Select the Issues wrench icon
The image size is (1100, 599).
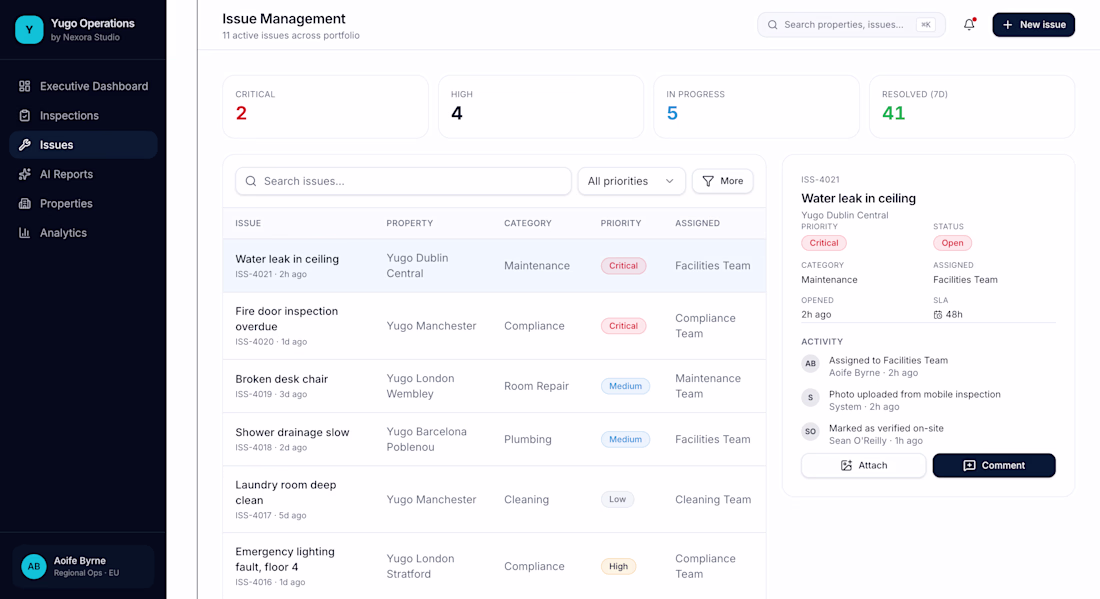[25, 145]
